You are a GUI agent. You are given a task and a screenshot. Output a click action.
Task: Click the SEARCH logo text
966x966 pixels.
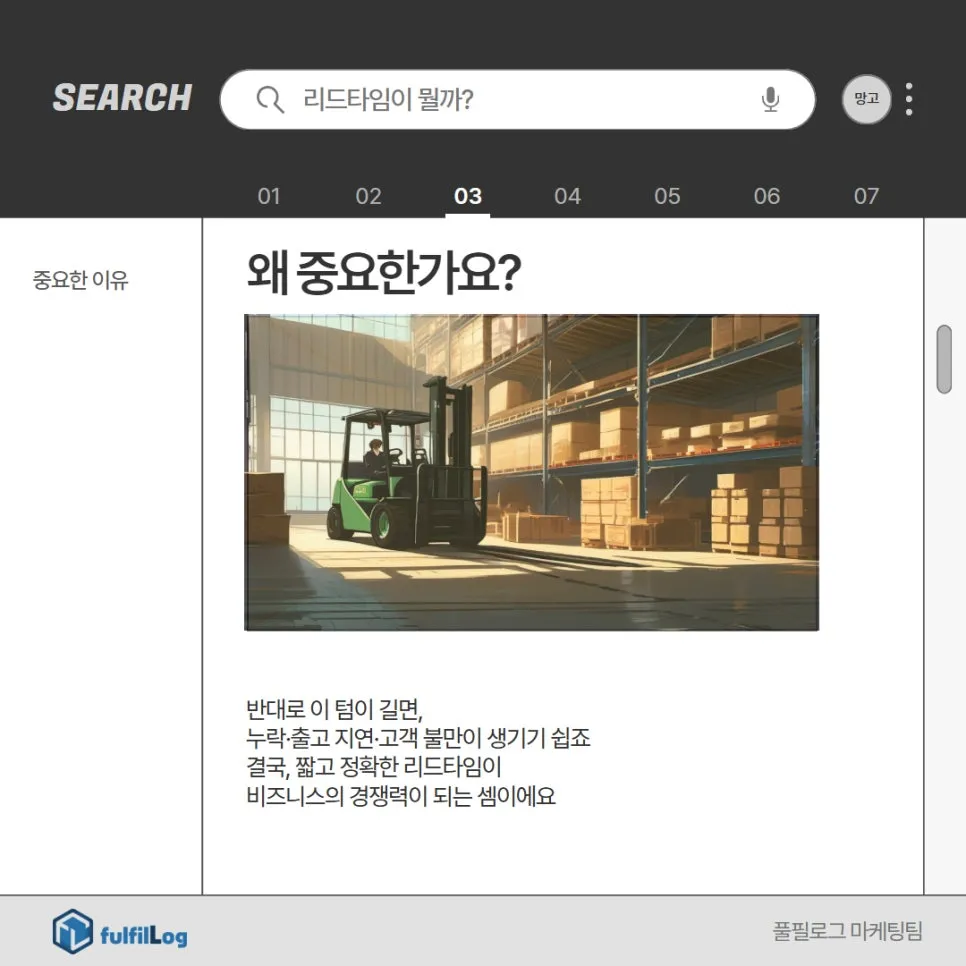click(123, 98)
